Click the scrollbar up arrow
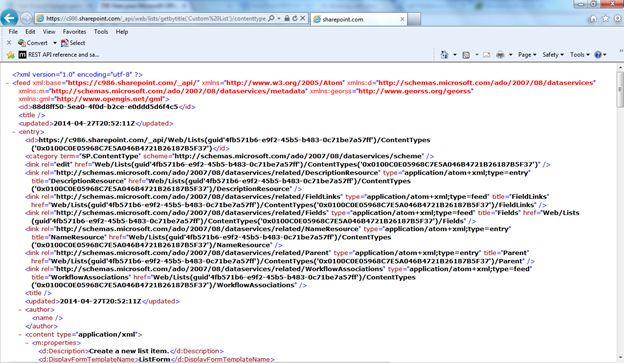624x363 pixels. pos(620,67)
